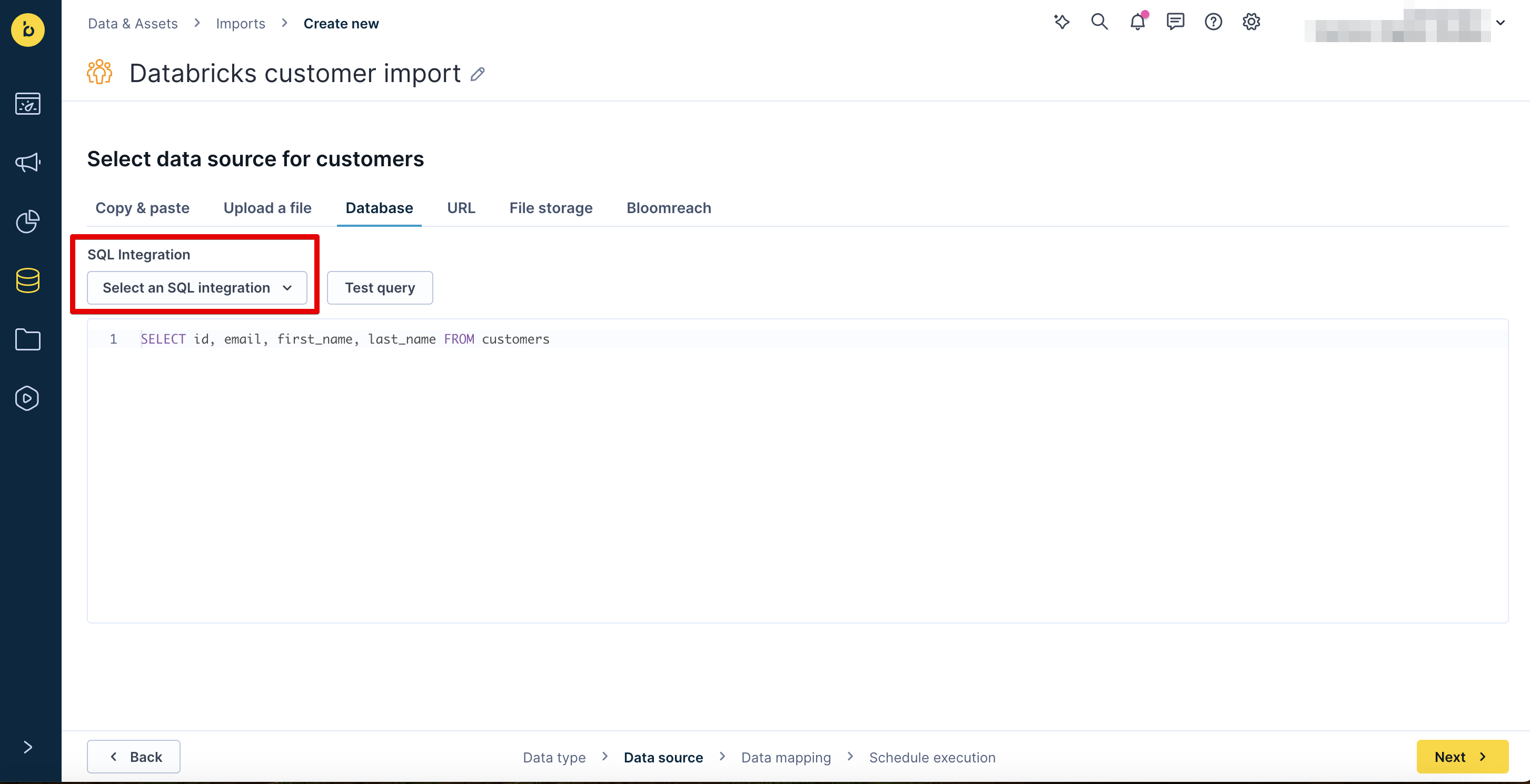Open the play hexagon sidebar icon
Viewport: 1530px width, 784px height.
[28, 398]
